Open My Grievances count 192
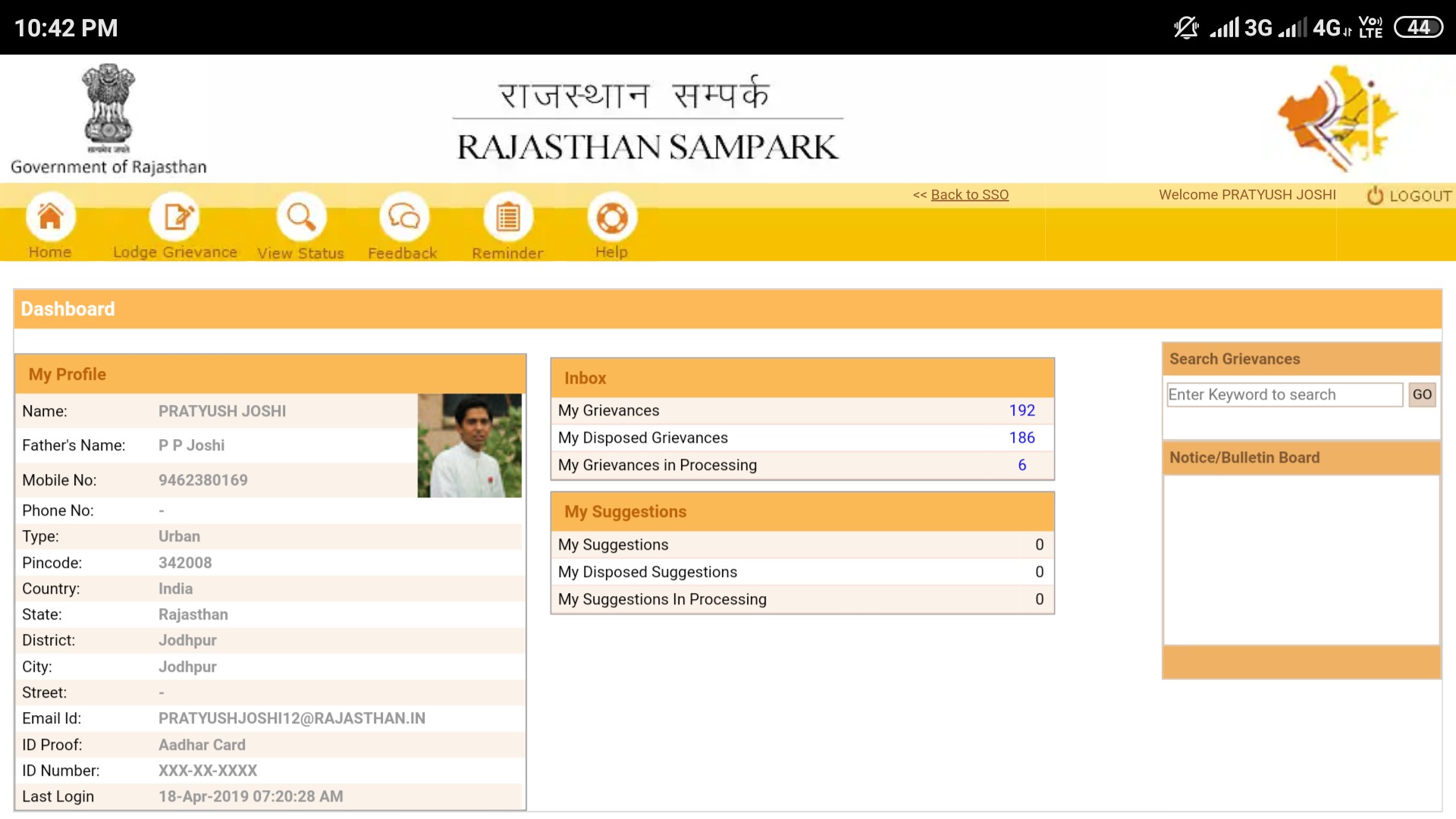 1021,410
